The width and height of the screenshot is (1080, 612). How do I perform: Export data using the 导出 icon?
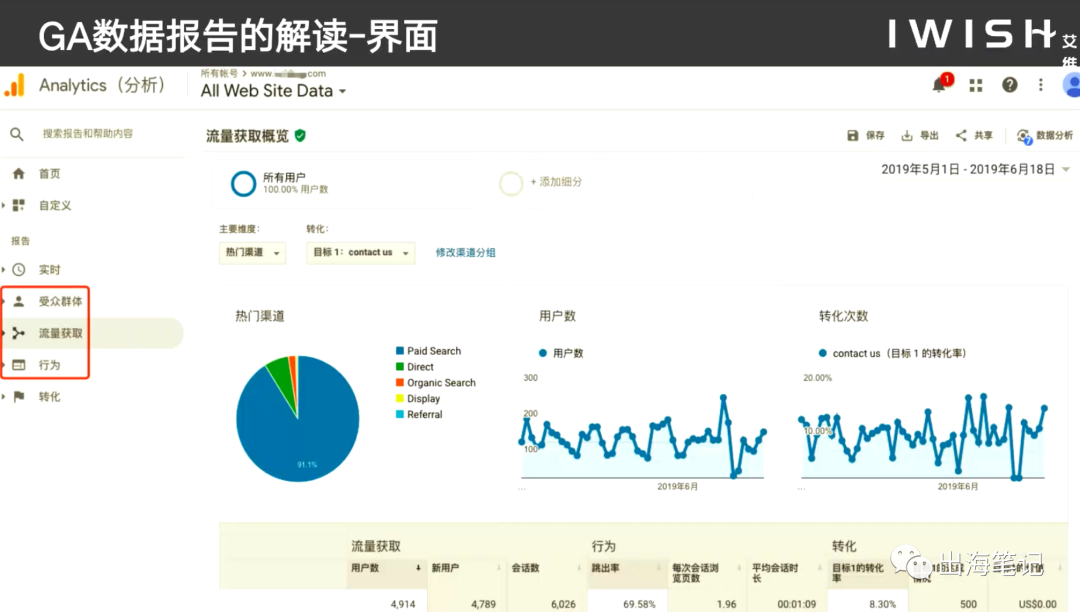[x=905, y=133]
